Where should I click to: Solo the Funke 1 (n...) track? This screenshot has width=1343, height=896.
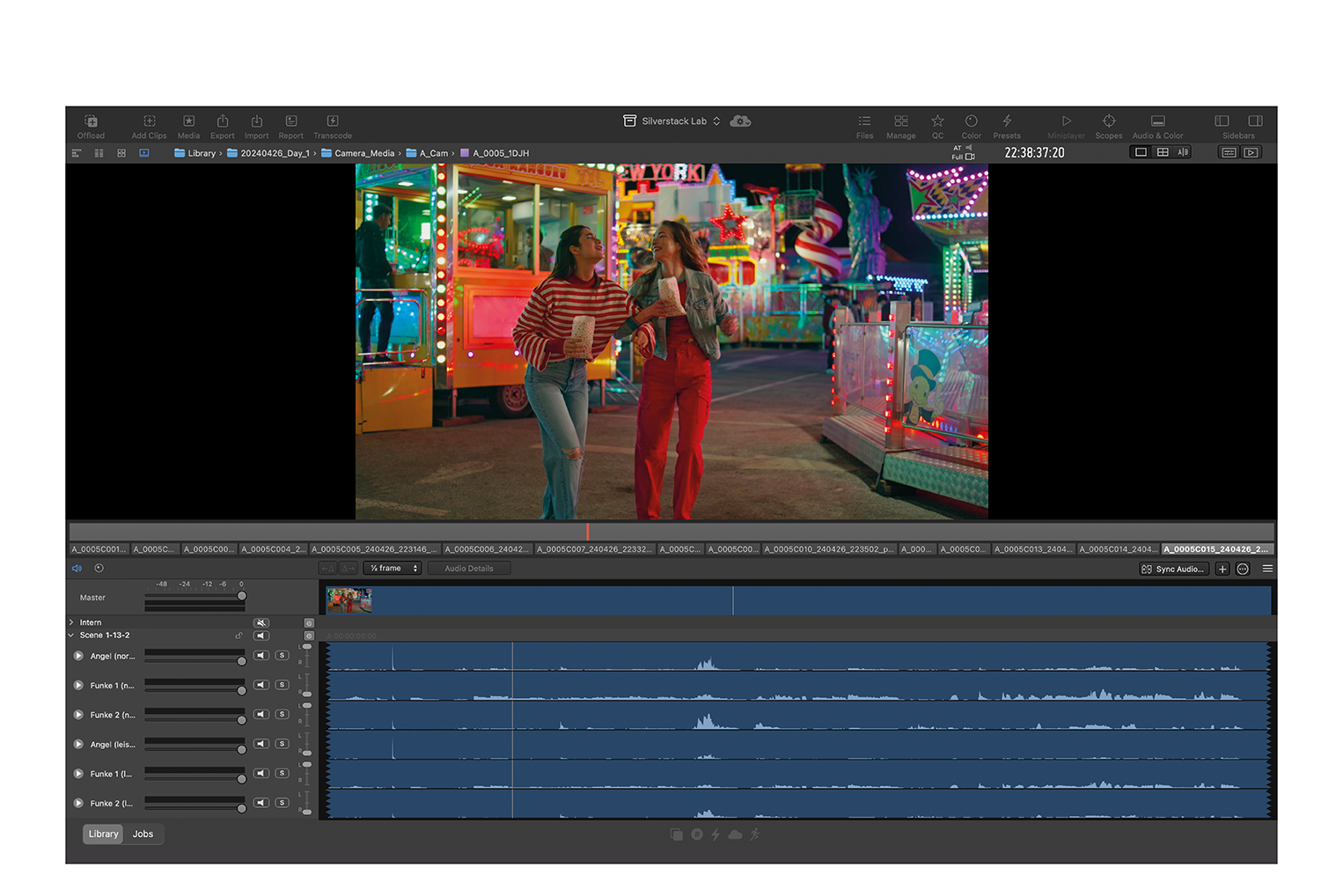coord(283,685)
